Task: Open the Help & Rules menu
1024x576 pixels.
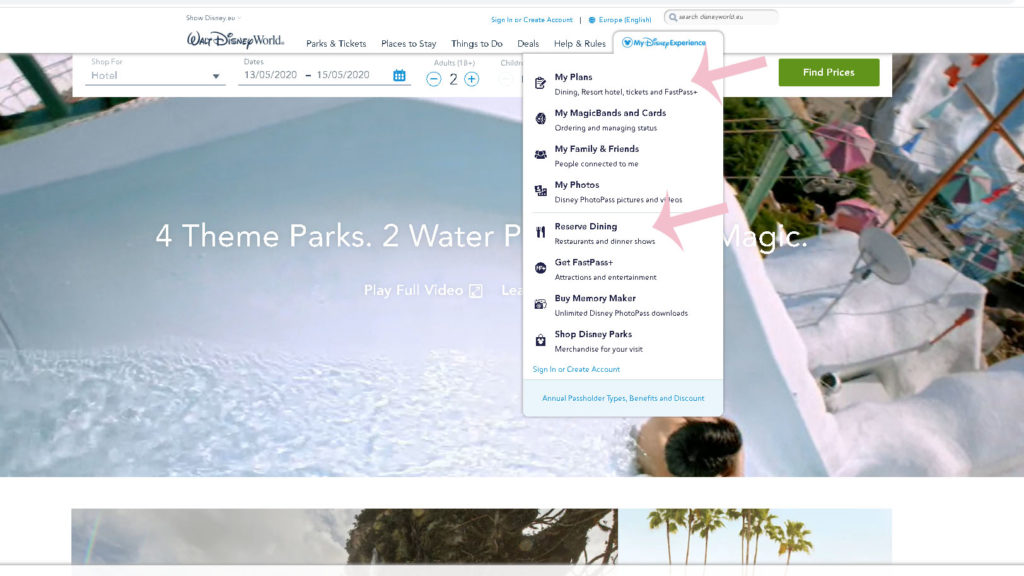Action: pos(580,44)
